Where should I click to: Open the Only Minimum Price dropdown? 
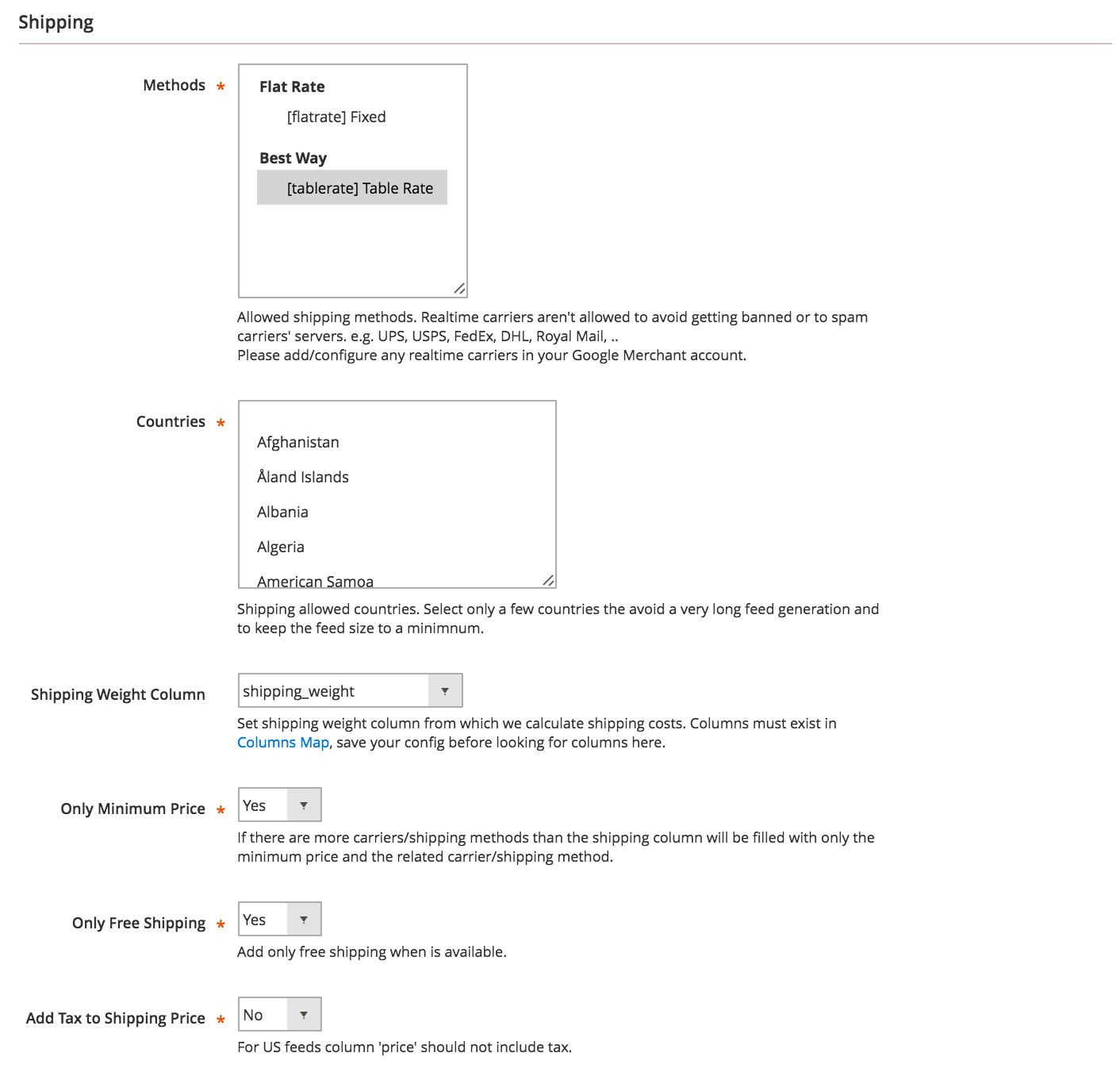280,805
